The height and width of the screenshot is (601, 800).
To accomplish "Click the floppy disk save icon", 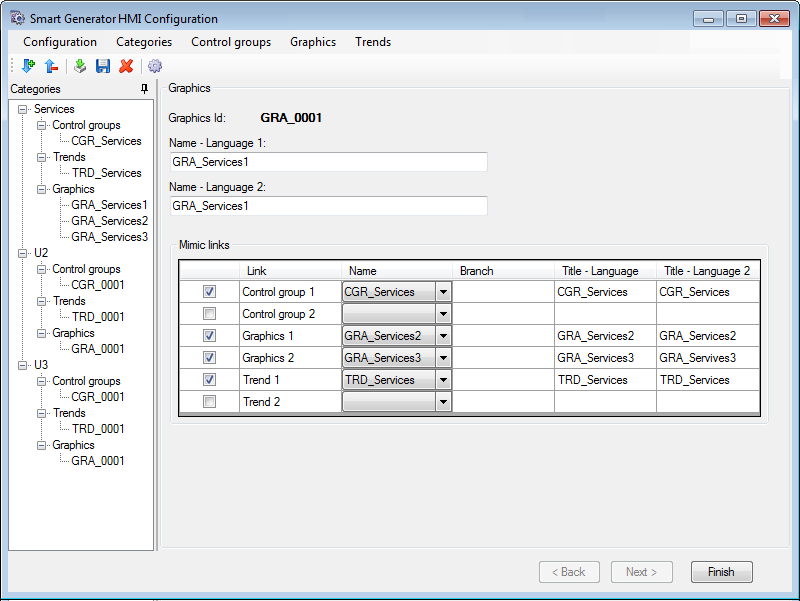I will pos(102,66).
